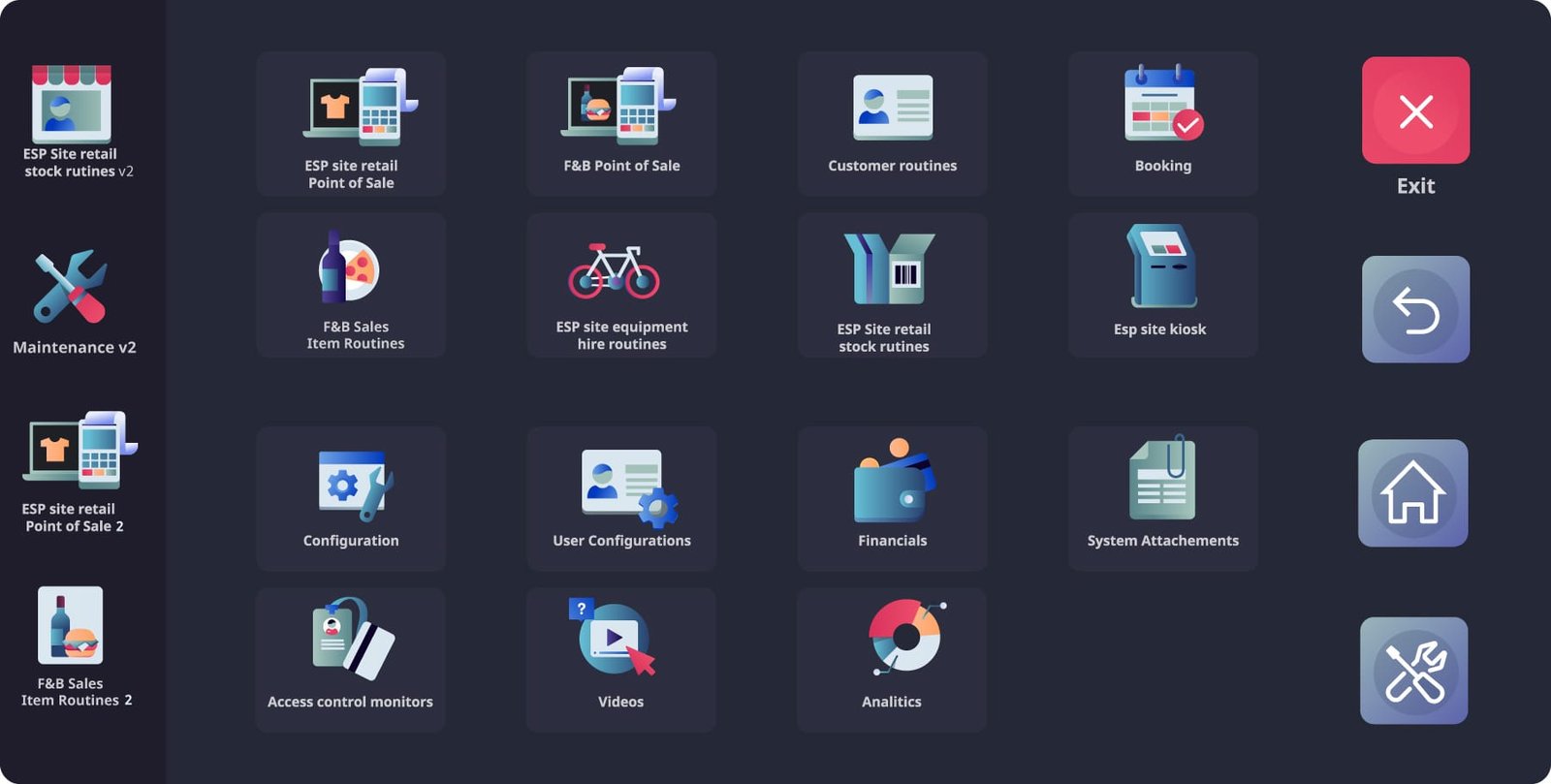This screenshot has width=1551, height=784.
Task: Open F&B Sales Item Routines 2 shortcut
Action: pyautogui.click(x=76, y=646)
